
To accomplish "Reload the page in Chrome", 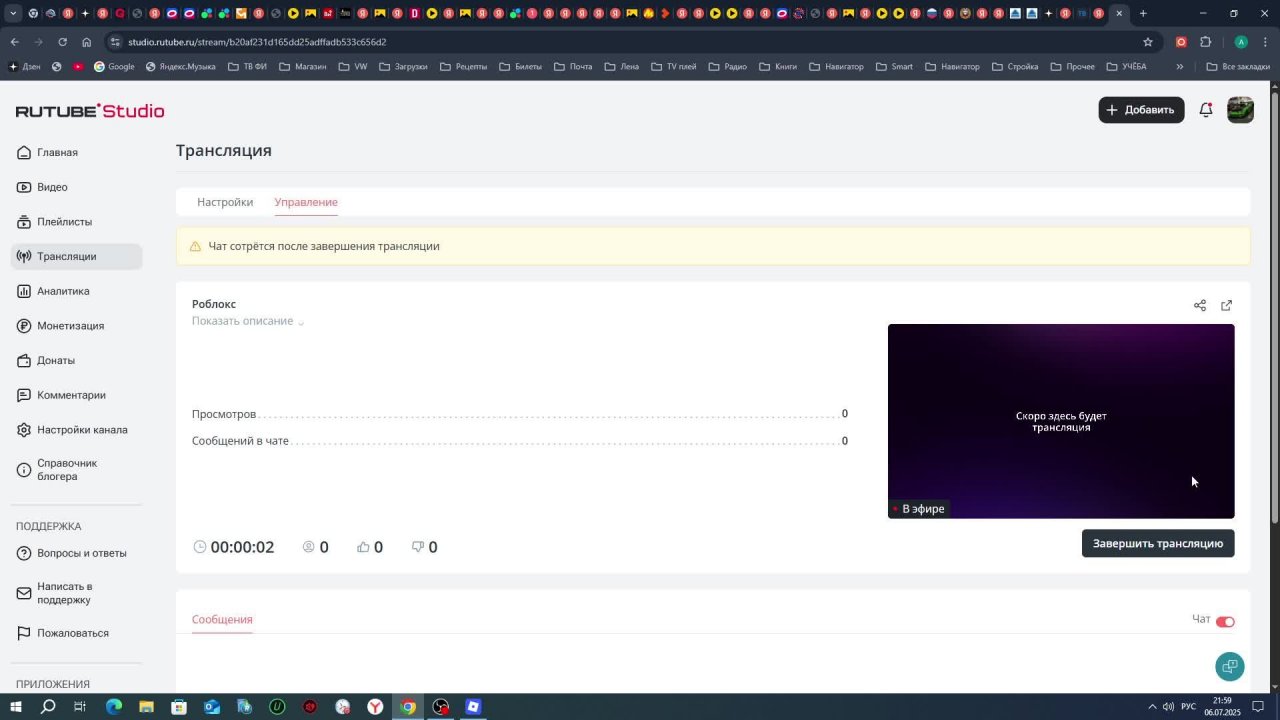I will tap(62, 42).
